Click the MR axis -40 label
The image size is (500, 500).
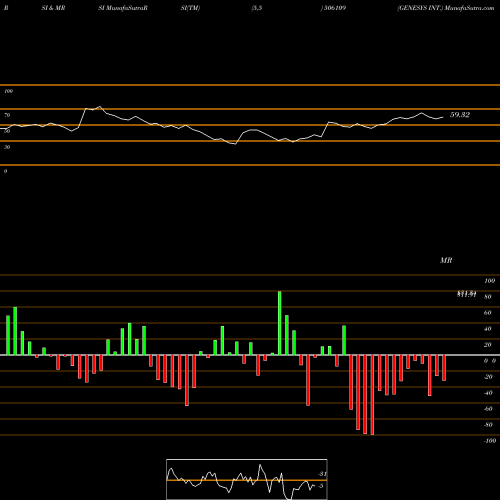click(488, 393)
